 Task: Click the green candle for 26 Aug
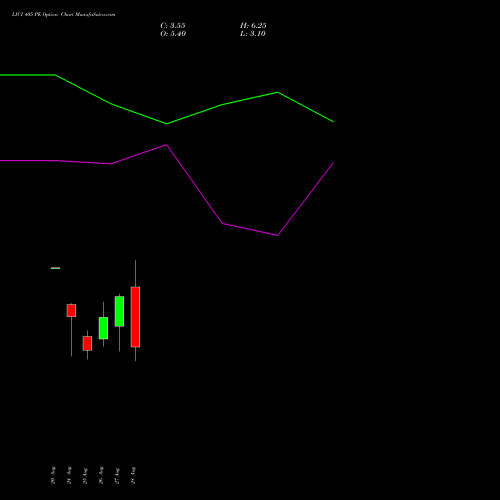point(103,328)
